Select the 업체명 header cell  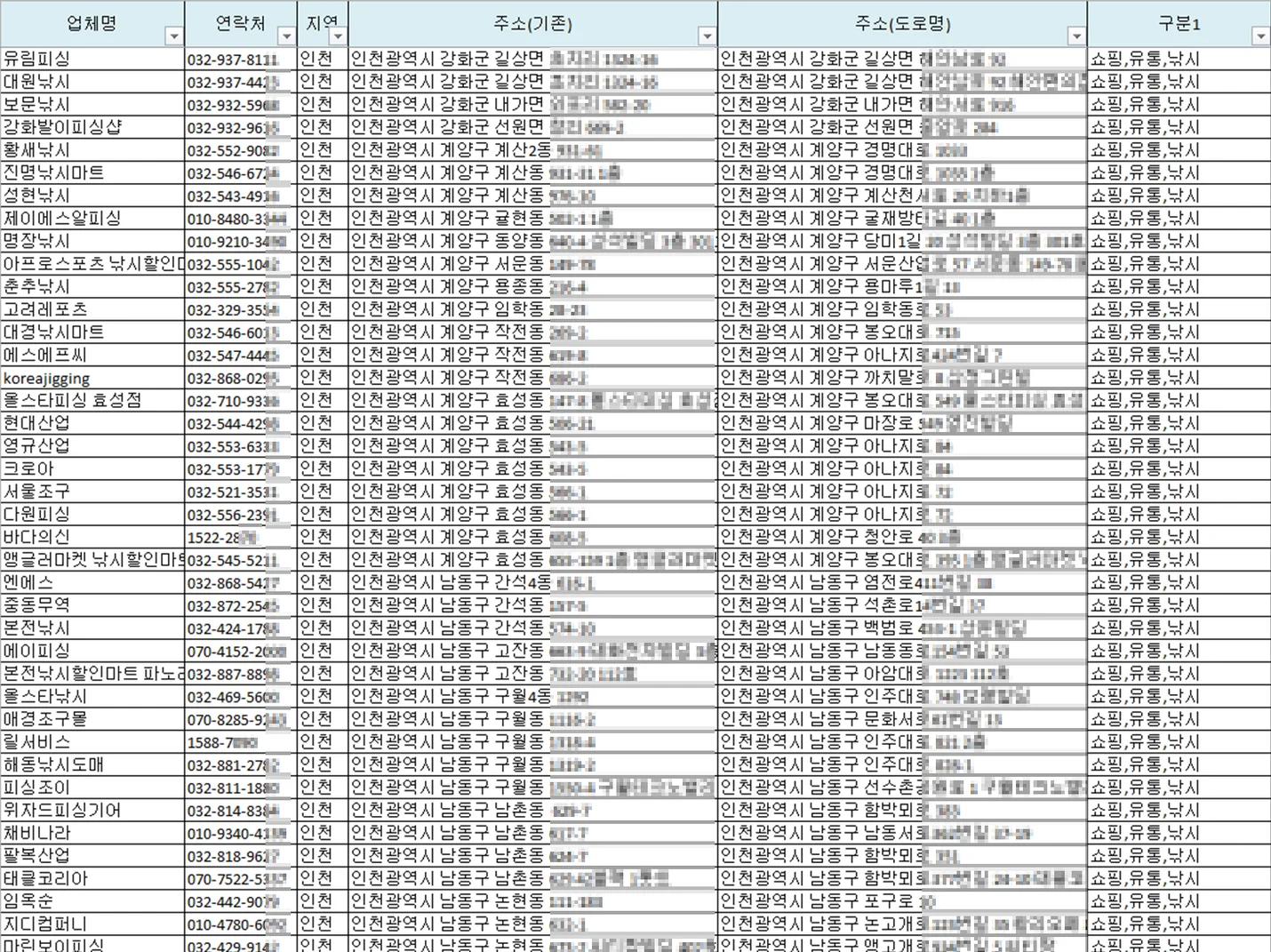click(92, 24)
